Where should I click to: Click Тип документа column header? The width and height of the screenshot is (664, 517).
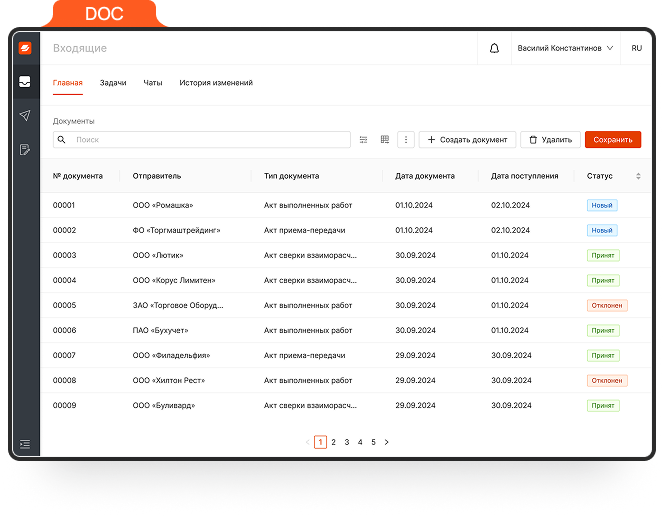291,176
